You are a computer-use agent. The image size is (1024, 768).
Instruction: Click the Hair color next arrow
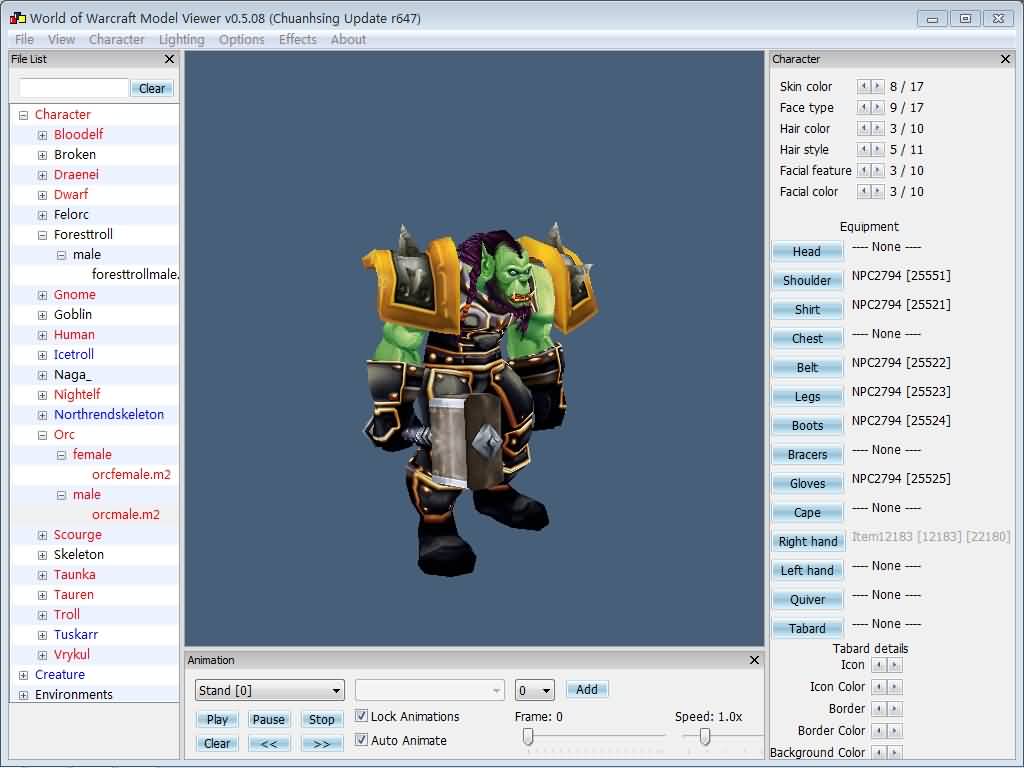(878, 128)
